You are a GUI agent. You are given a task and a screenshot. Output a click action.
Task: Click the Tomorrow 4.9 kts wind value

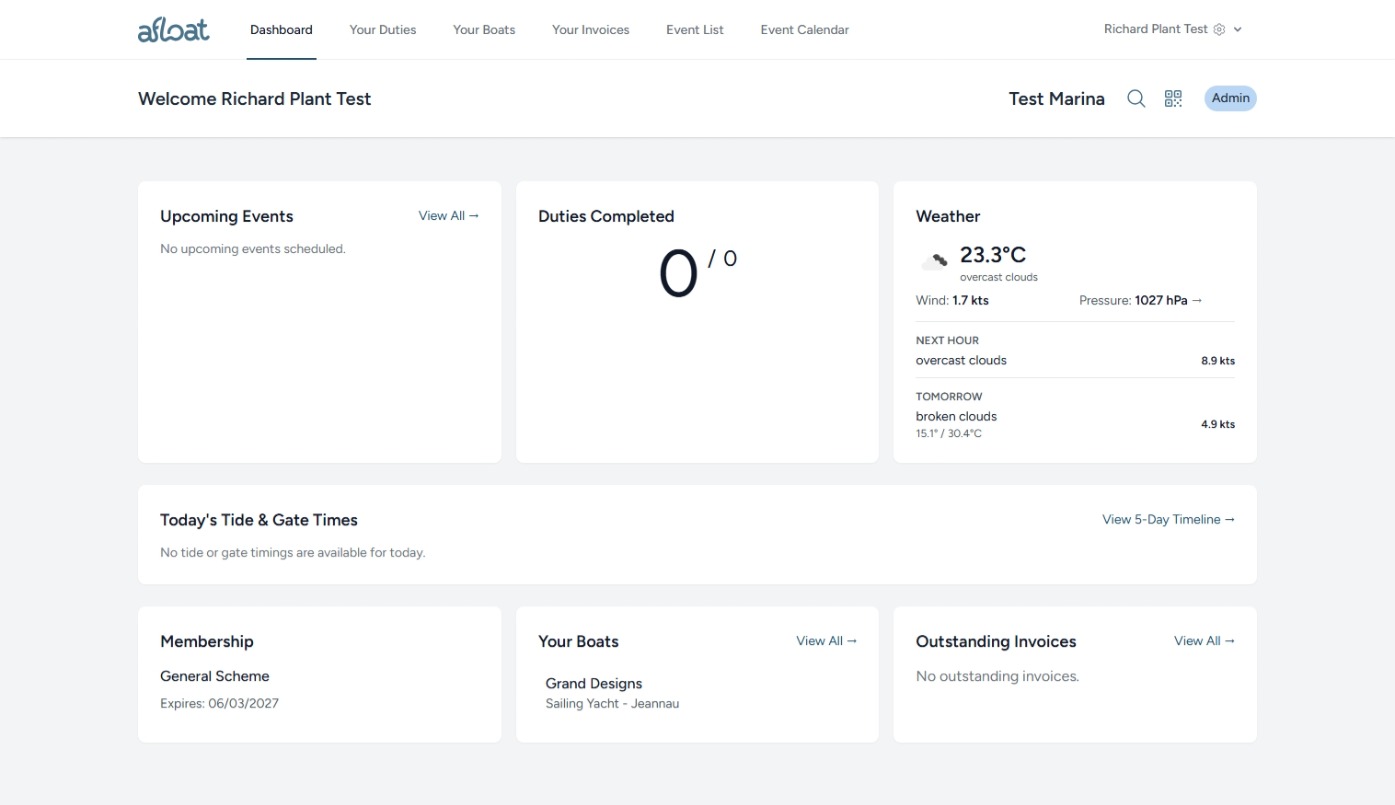1218,425
